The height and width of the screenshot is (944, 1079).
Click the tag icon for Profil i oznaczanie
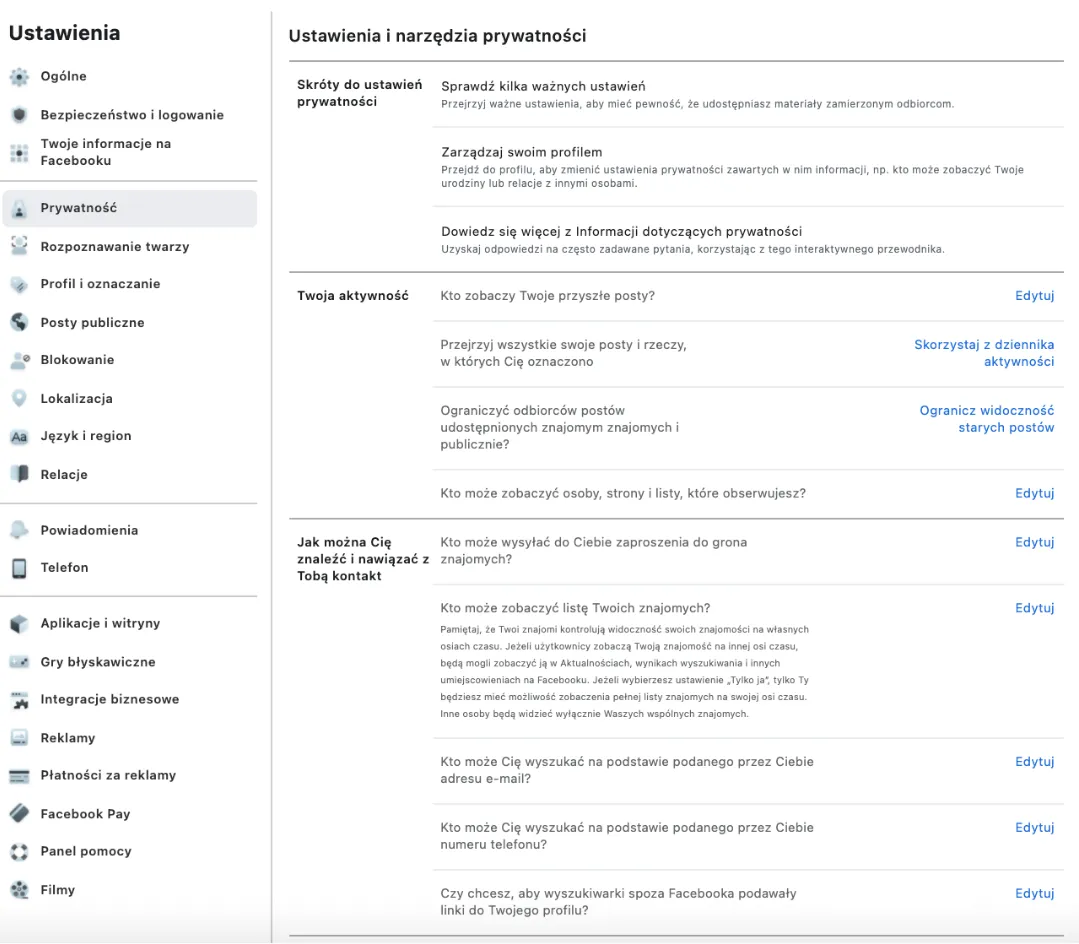point(19,284)
